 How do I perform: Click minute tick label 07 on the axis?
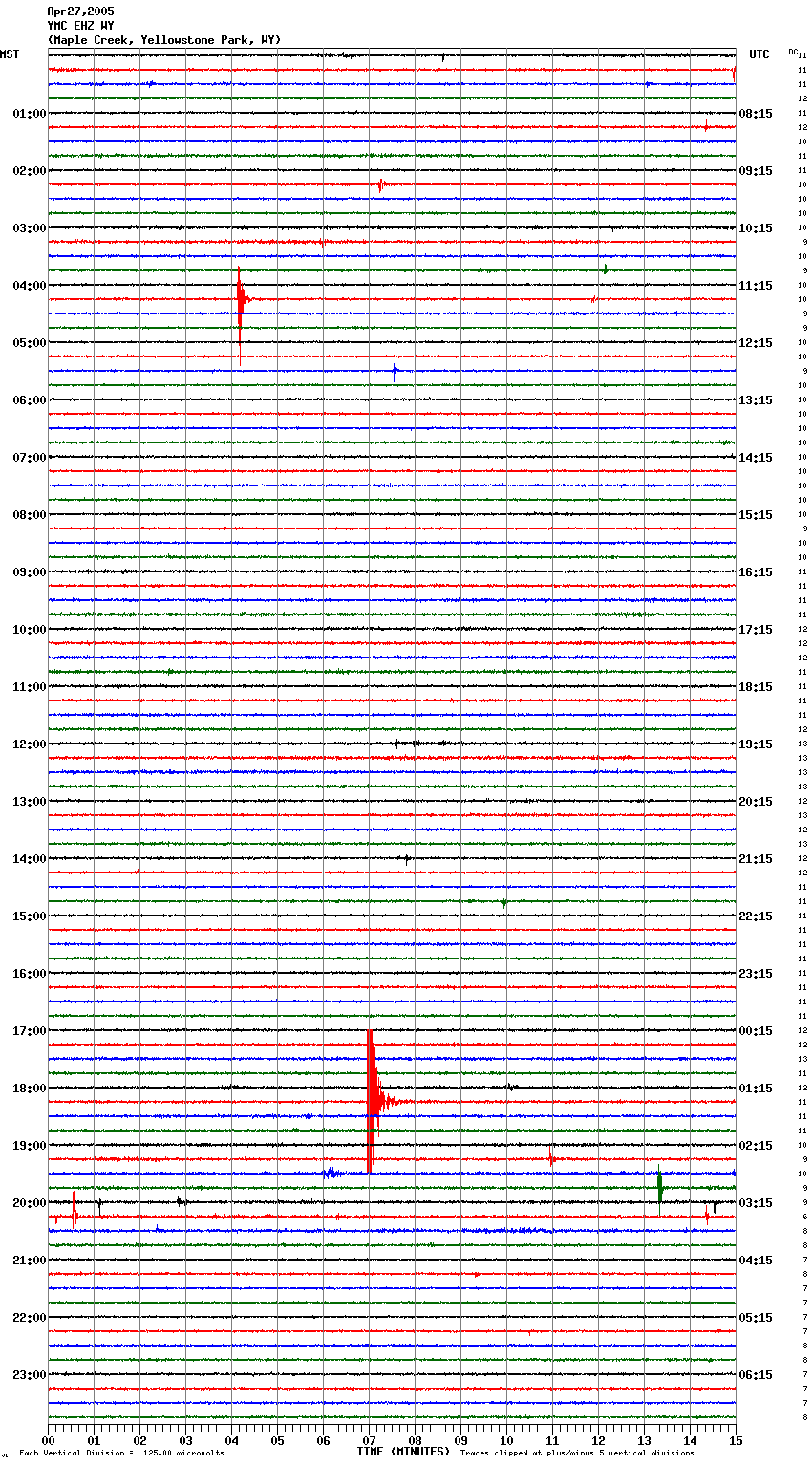(369, 1440)
